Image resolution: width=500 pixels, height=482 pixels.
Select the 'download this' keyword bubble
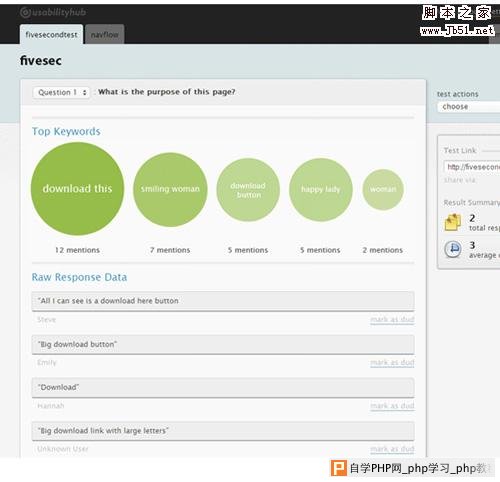77,189
